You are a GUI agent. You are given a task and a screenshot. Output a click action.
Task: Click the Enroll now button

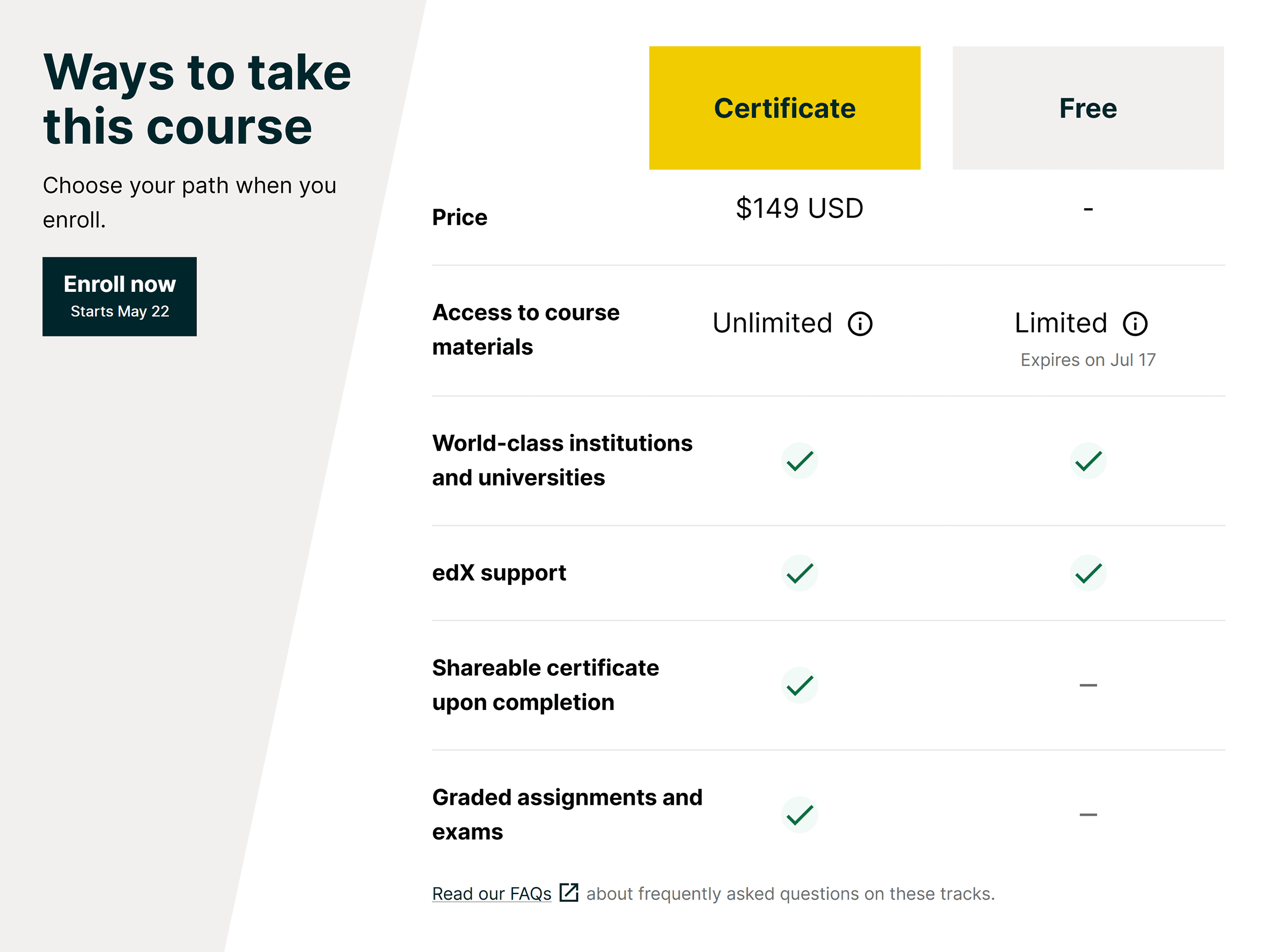pos(119,295)
